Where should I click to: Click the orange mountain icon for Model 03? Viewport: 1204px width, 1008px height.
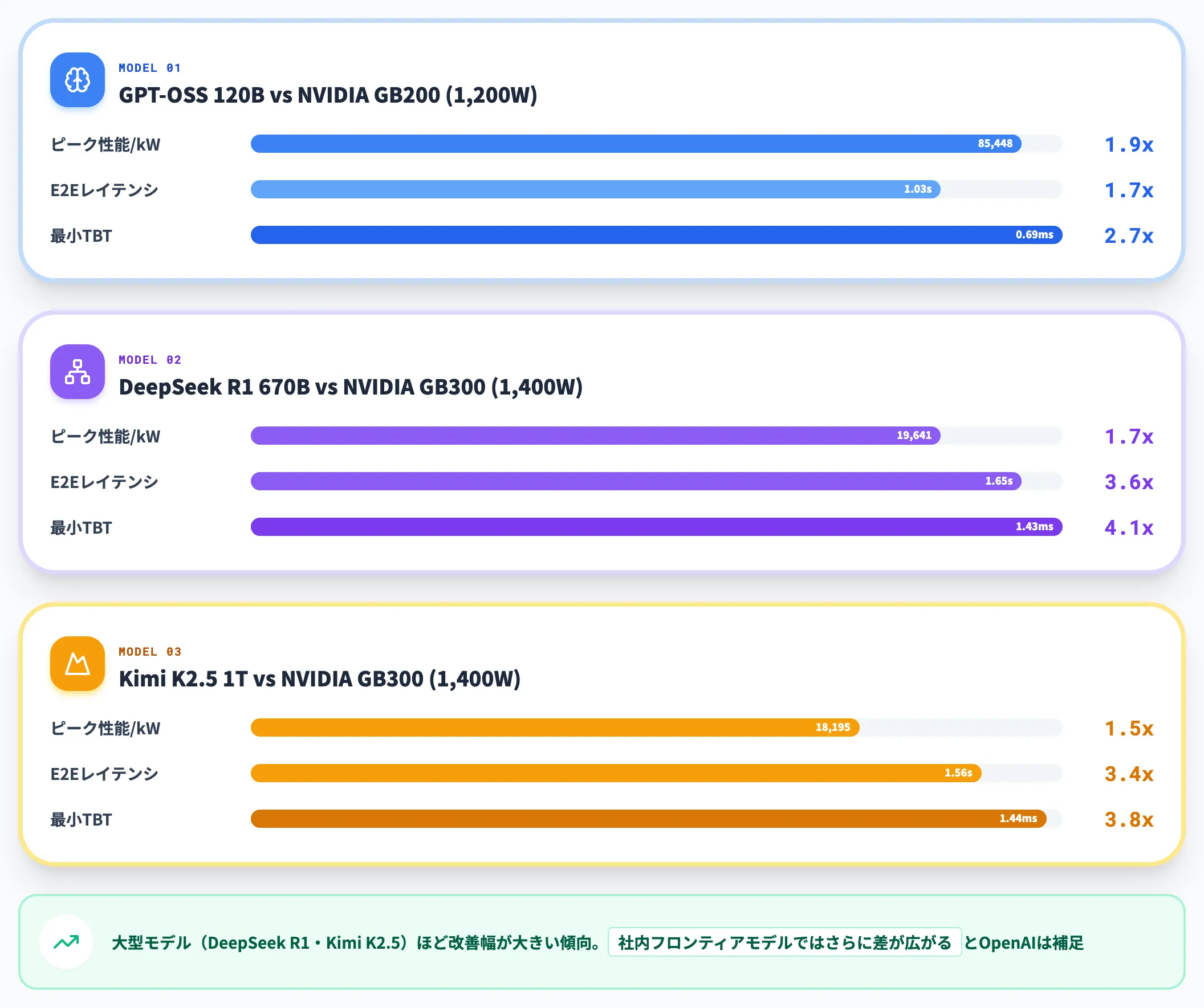[x=78, y=664]
